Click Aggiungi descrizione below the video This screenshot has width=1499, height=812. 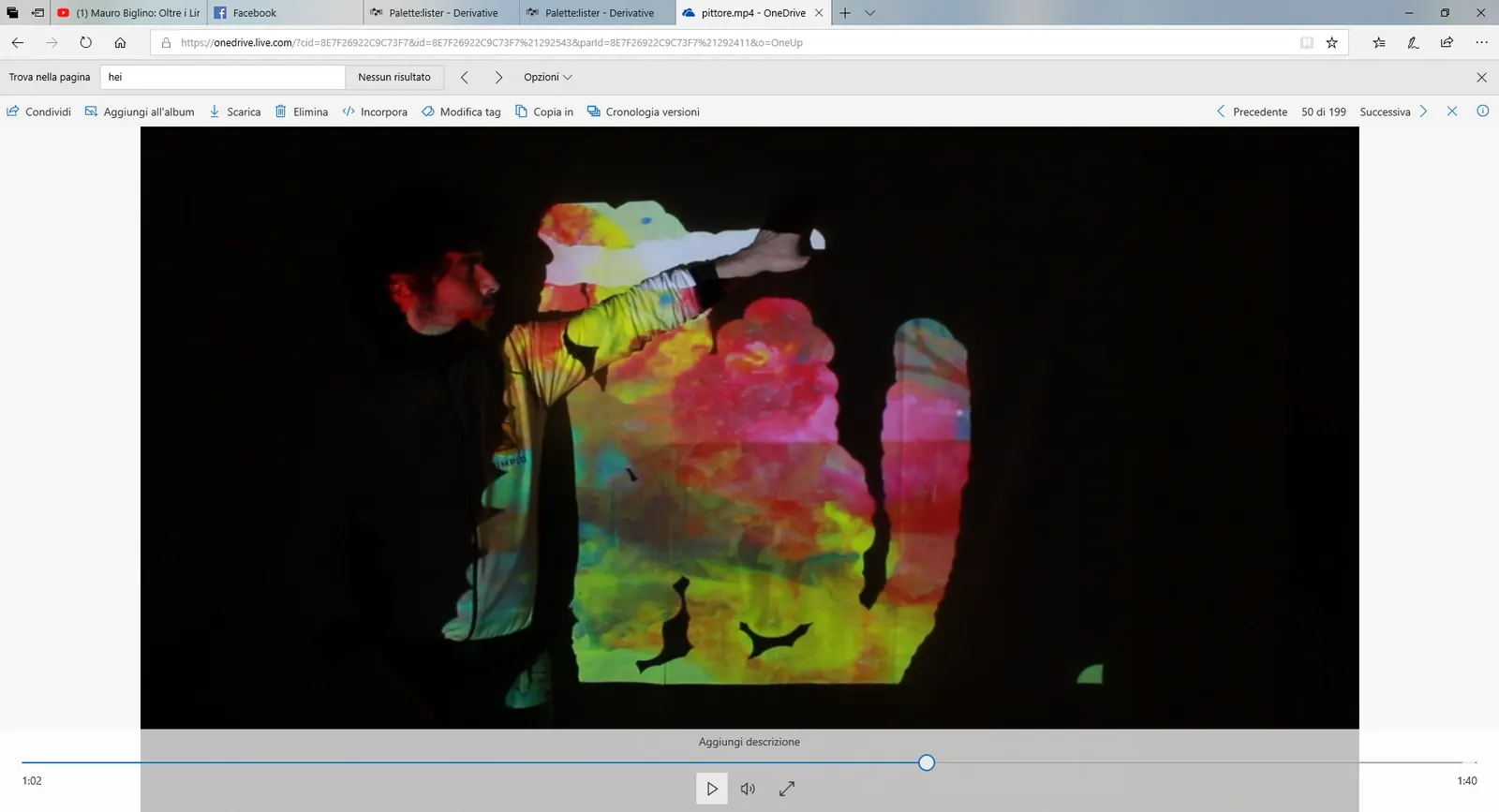coord(749,742)
